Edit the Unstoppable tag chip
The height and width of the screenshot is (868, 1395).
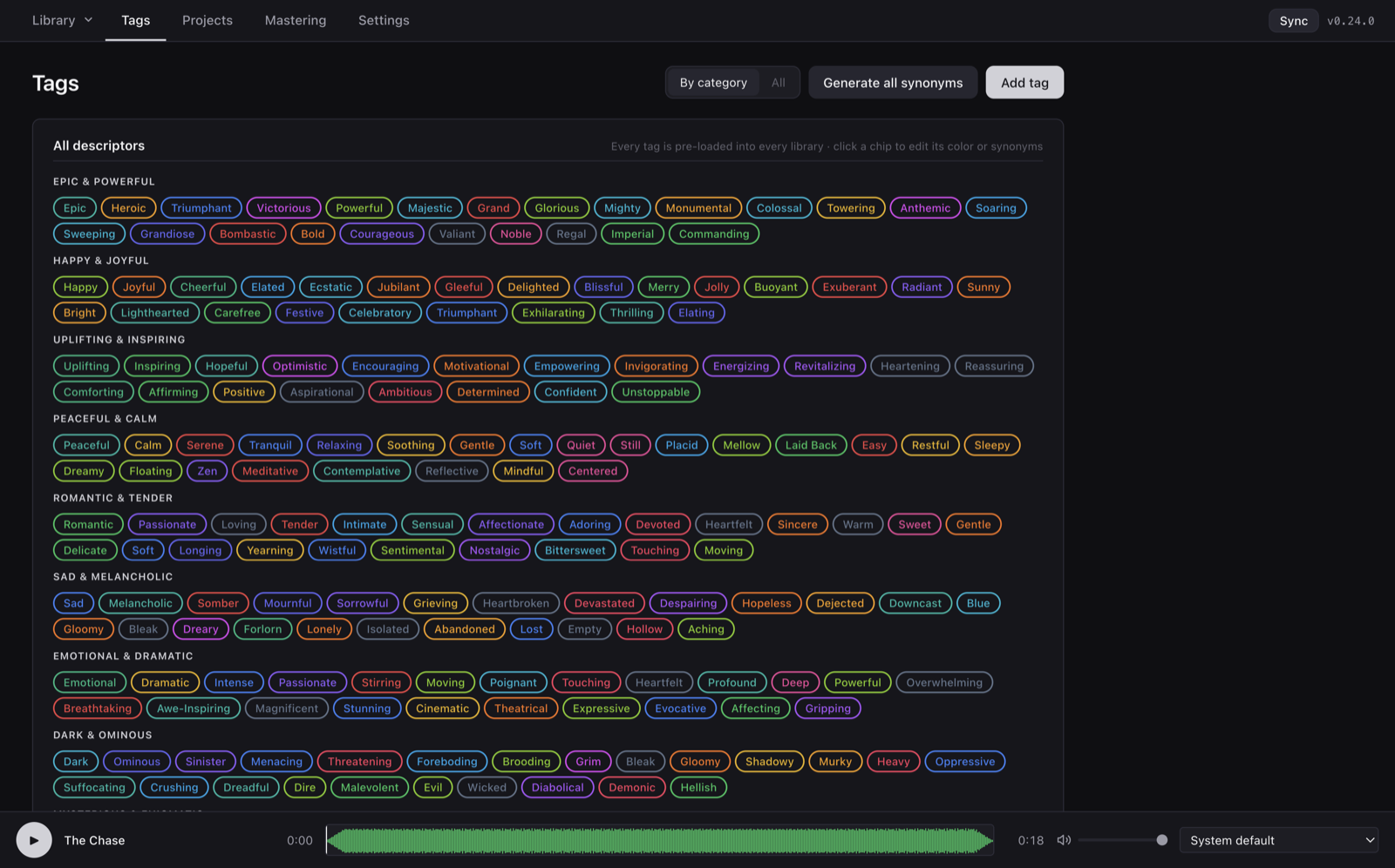click(656, 392)
